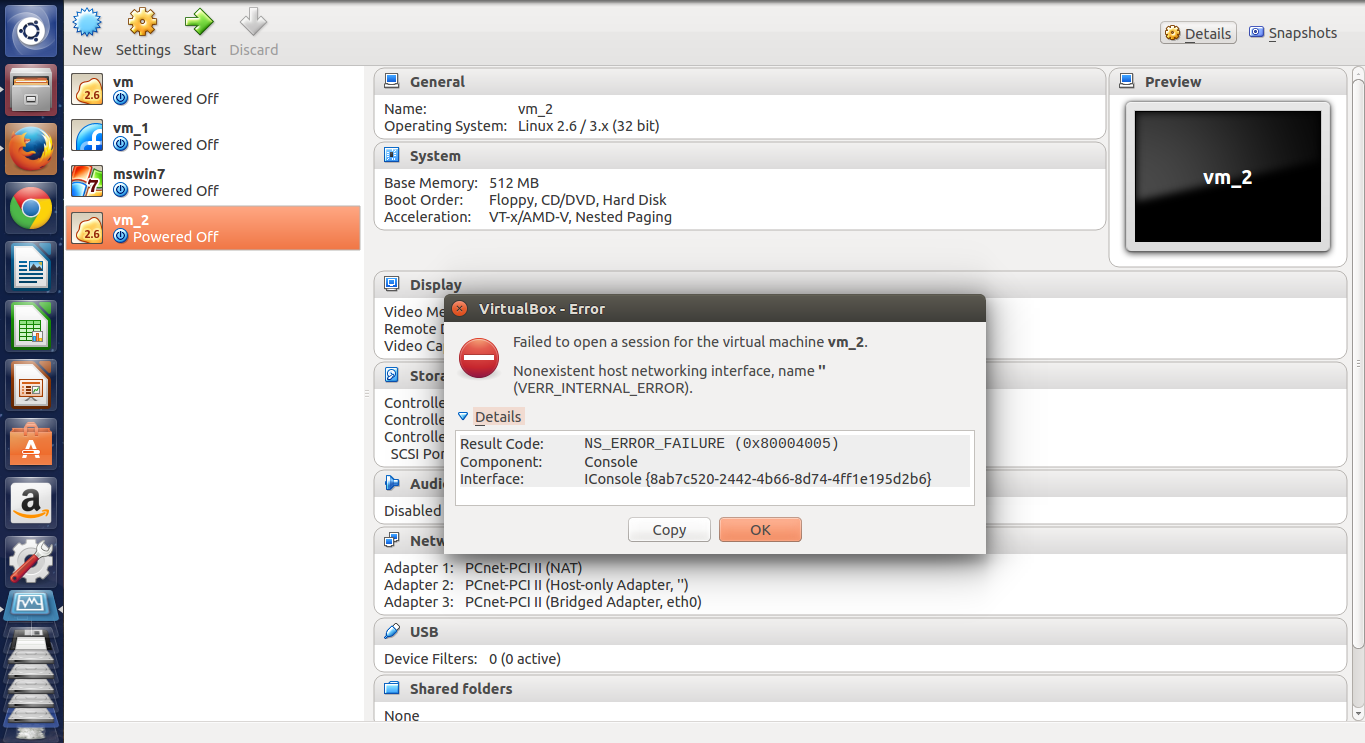Open the Ubuntu Dash launcher icon
1365x743 pixels.
(32, 30)
